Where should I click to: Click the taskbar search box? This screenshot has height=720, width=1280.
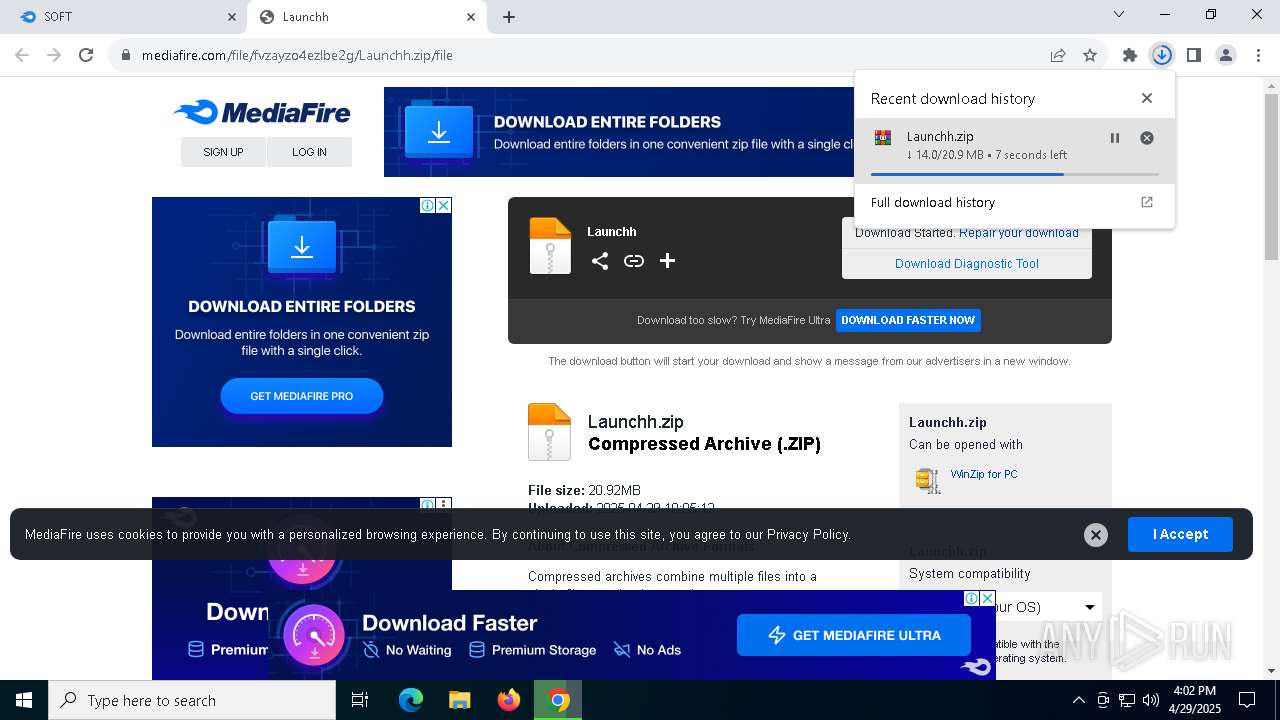192,700
